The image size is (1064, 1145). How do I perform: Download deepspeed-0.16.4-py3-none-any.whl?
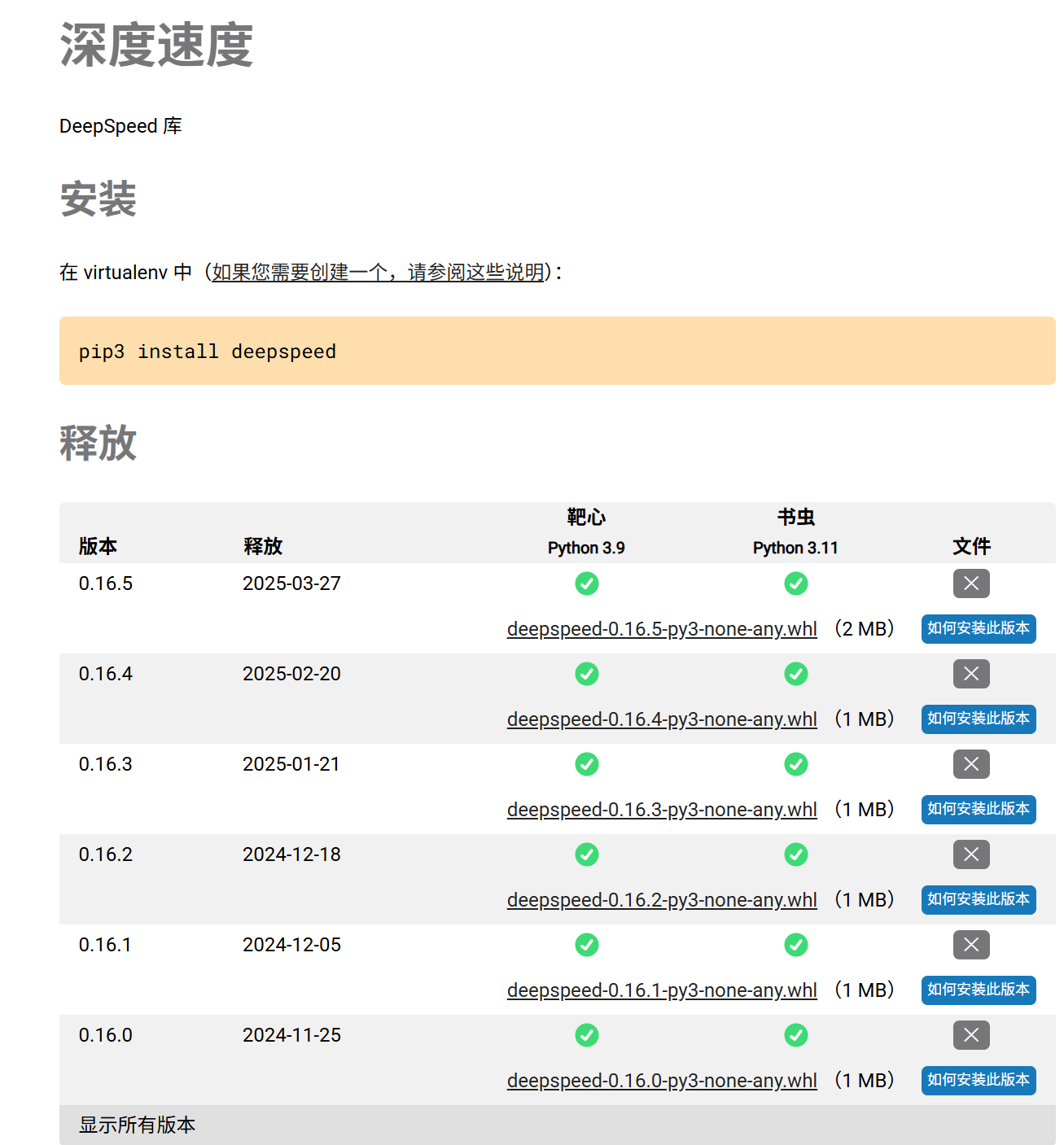click(662, 719)
